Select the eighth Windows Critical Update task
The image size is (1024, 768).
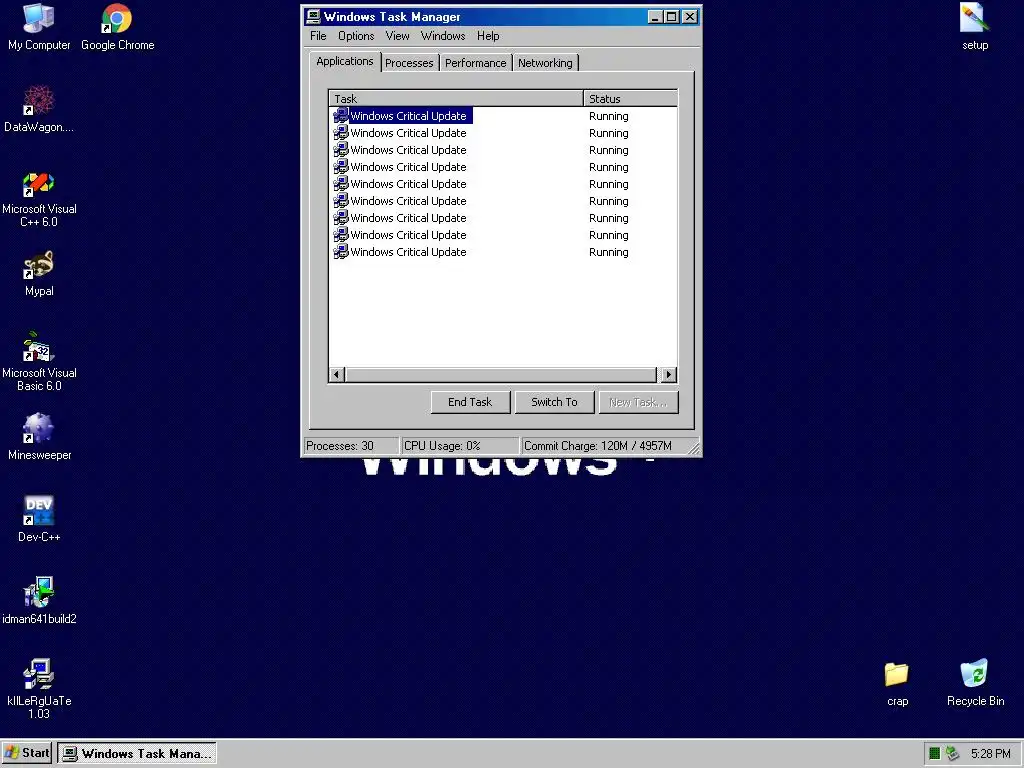pos(503,235)
